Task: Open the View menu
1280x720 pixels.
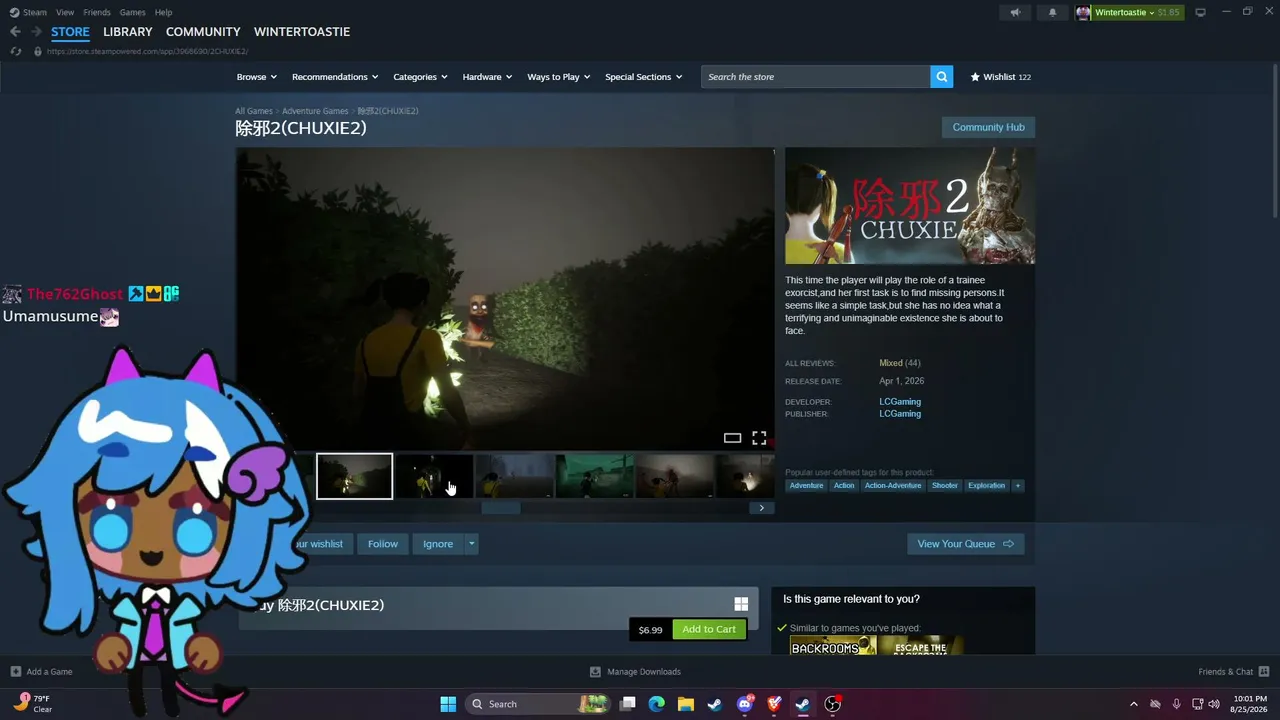Action: pyautogui.click(x=65, y=12)
